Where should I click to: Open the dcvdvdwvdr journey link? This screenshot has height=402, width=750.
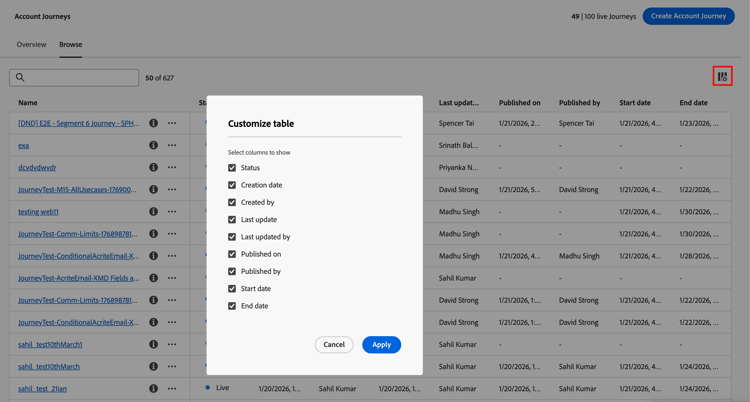point(37,167)
